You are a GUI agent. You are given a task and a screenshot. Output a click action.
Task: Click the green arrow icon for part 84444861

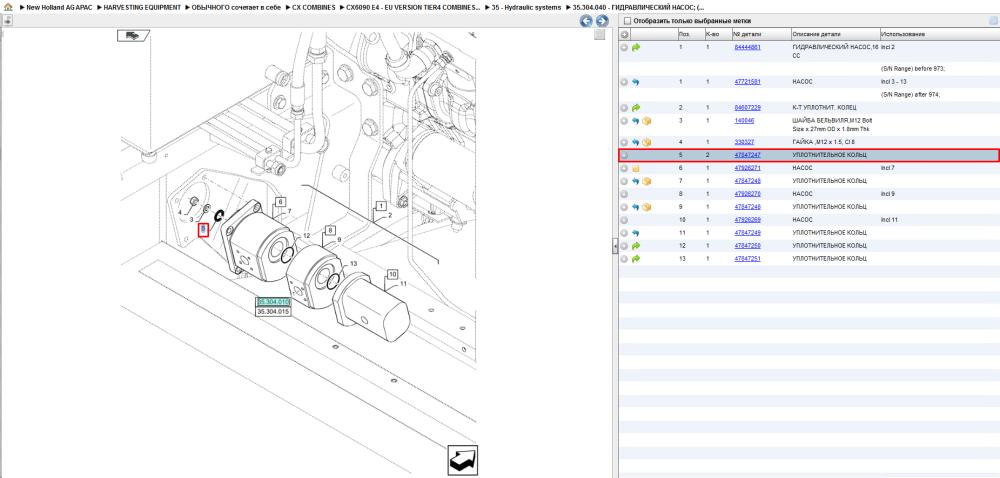click(636, 48)
